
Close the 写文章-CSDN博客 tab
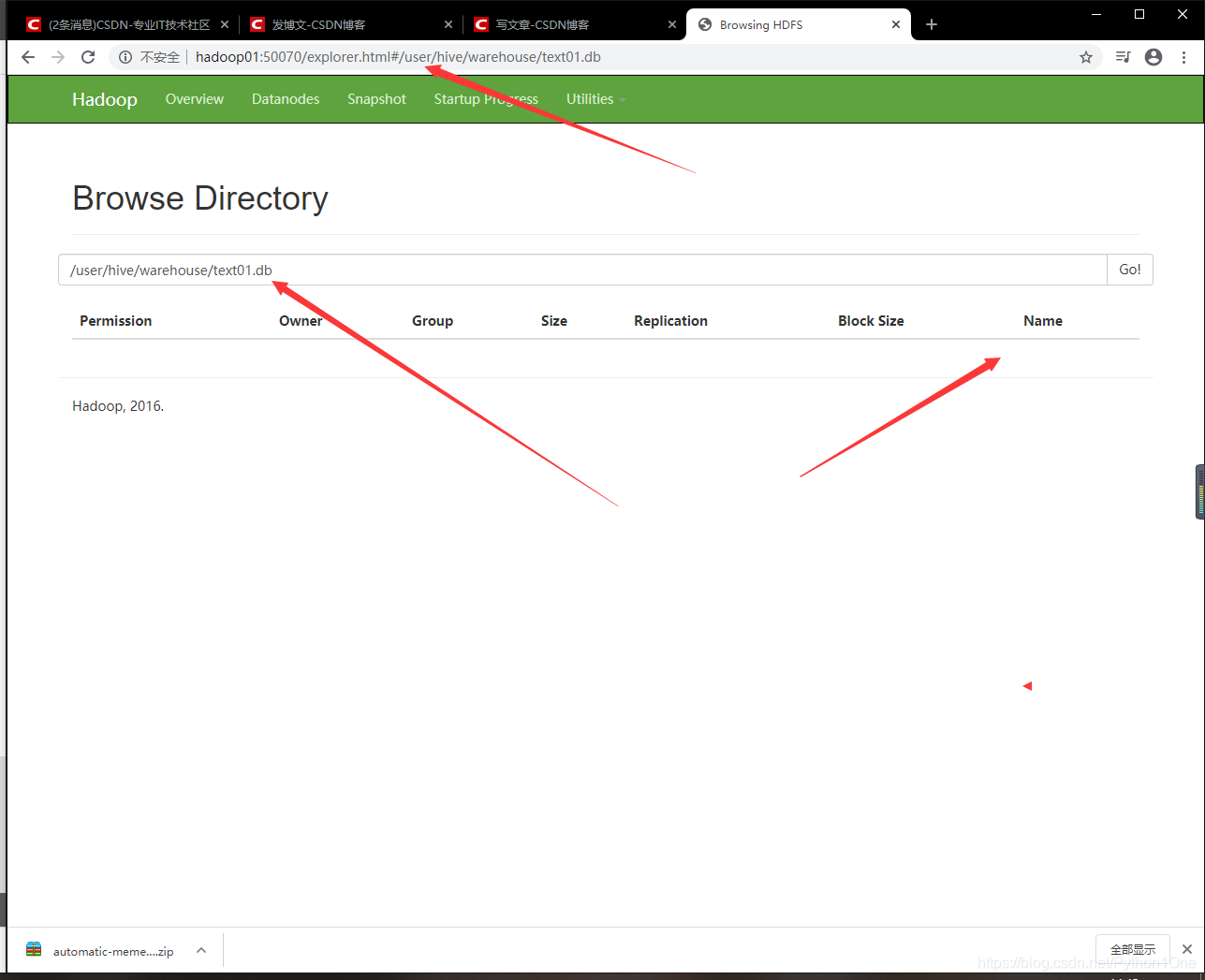coord(672,24)
